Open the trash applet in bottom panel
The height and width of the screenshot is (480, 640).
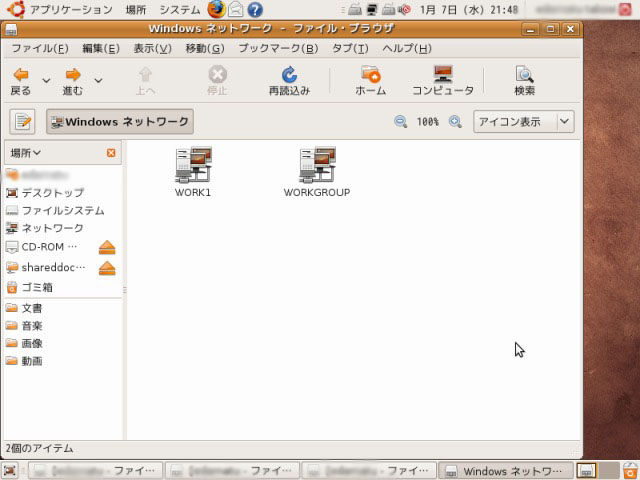click(630, 471)
